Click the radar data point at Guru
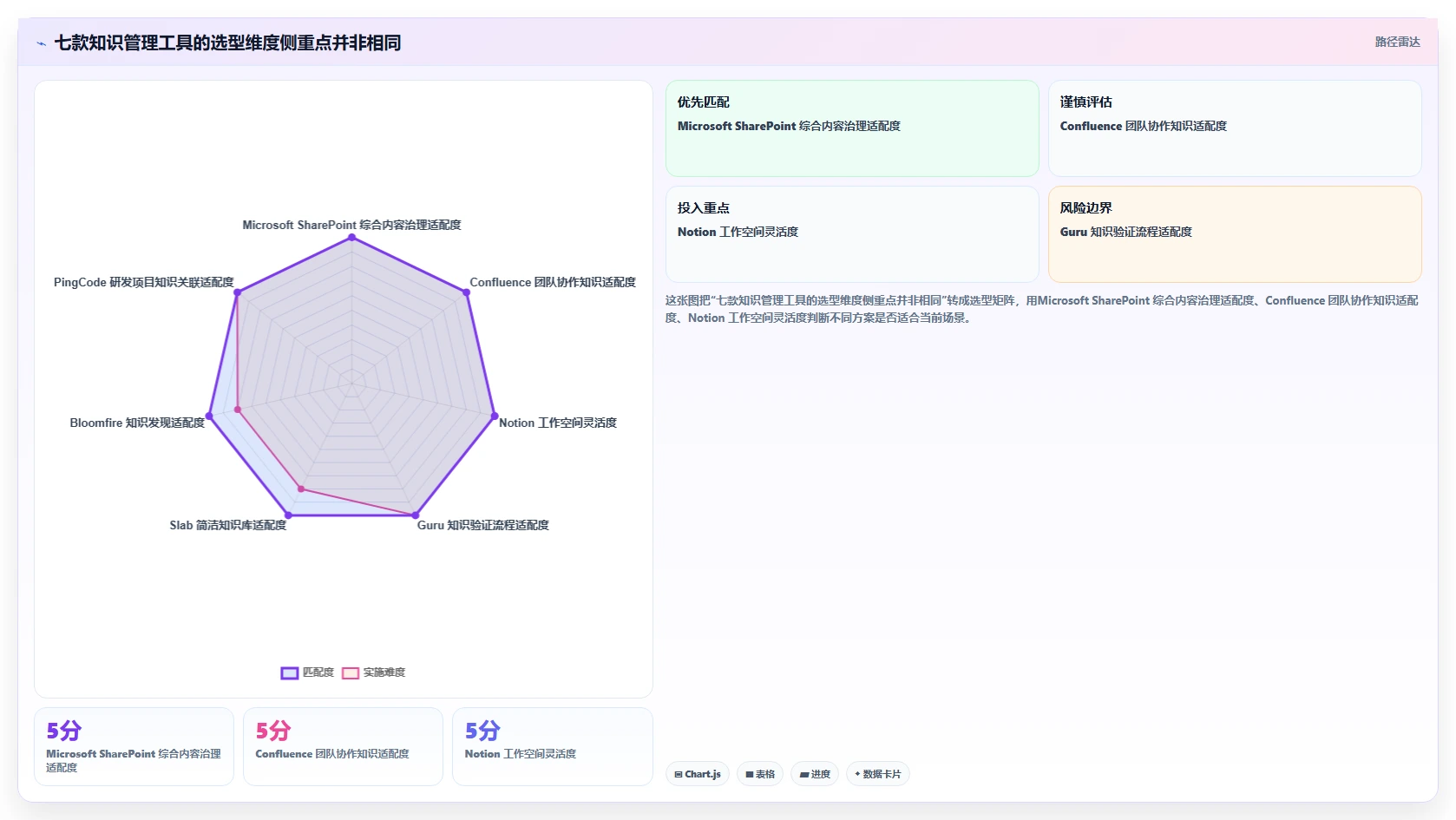The image size is (1456, 820). (x=415, y=515)
